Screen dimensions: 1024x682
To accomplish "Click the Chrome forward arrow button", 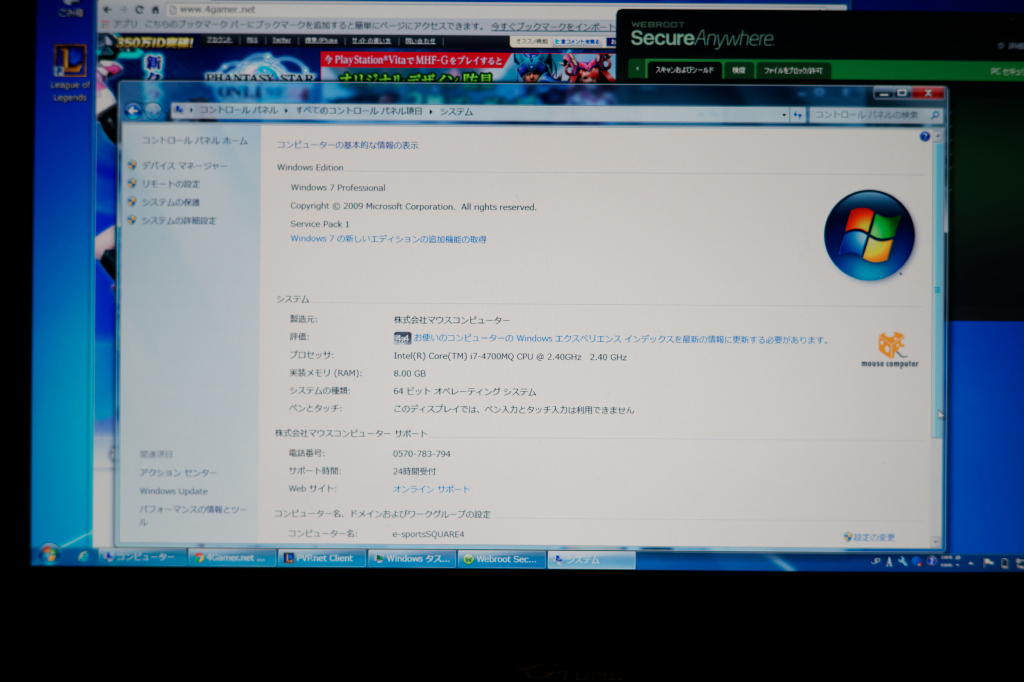I will (123, 10).
